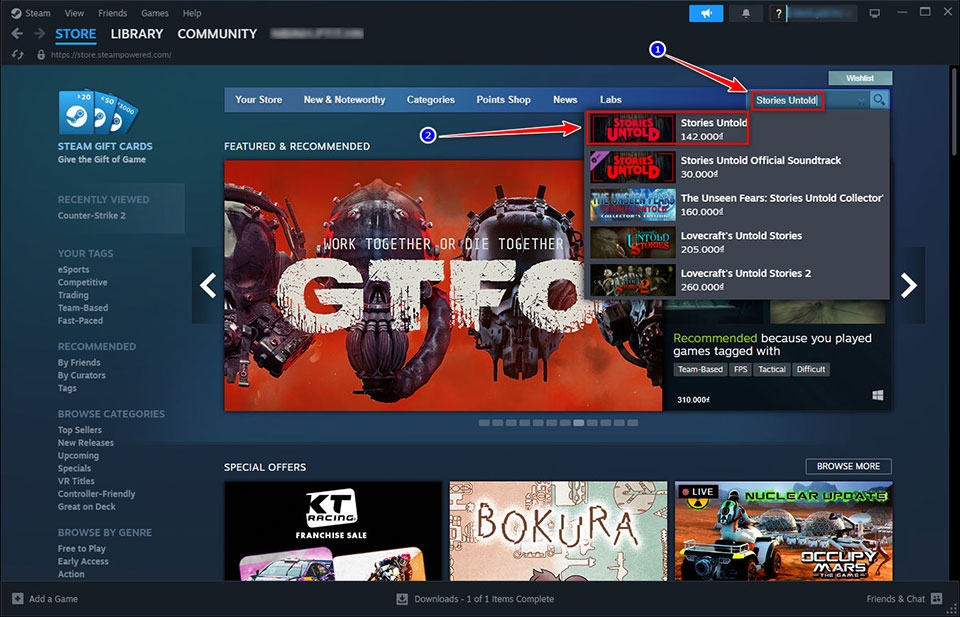
Task: Open the Labs tab
Action: tap(610, 100)
